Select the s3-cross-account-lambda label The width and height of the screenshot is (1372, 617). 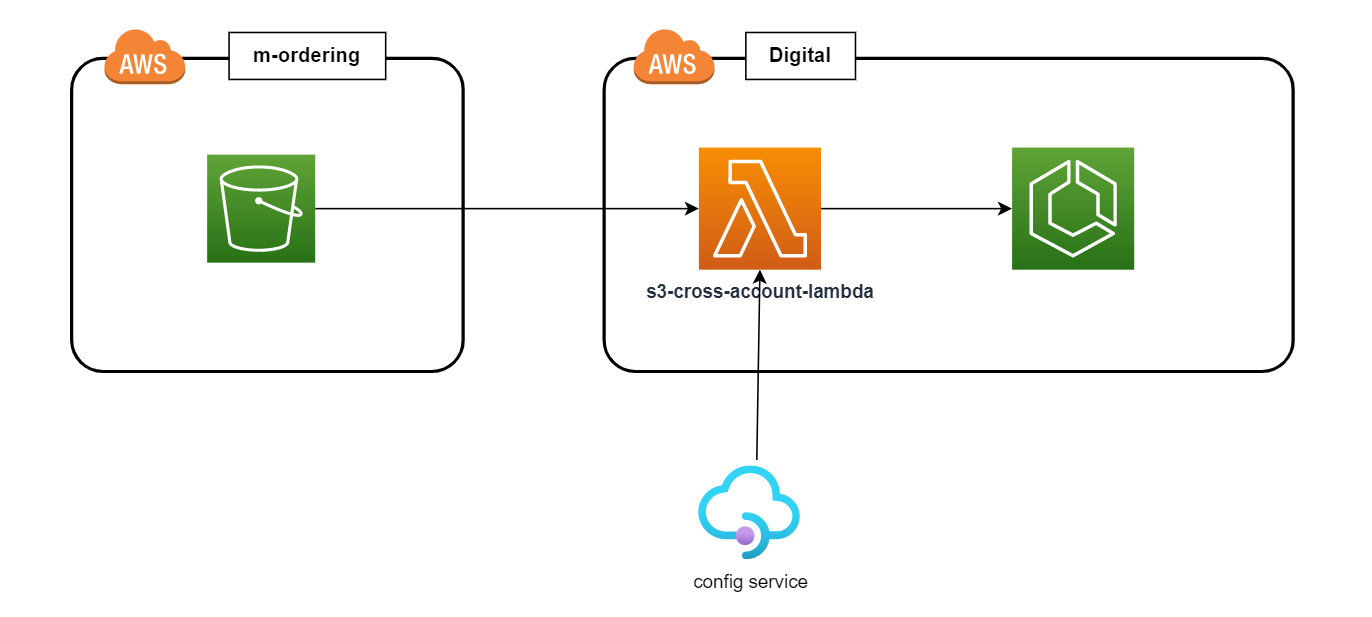(x=760, y=293)
